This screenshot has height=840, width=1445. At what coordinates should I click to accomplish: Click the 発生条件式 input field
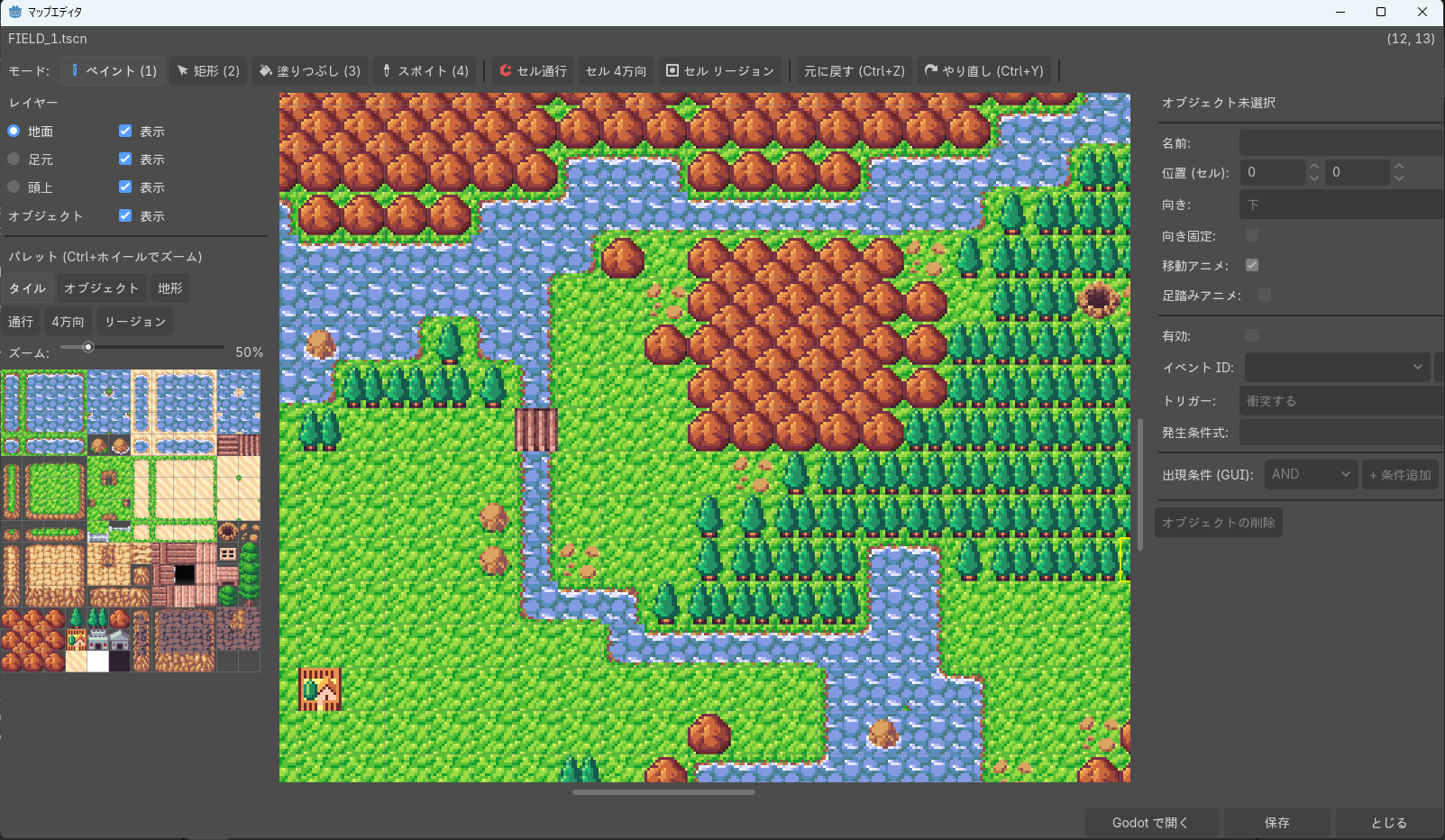tap(1342, 433)
